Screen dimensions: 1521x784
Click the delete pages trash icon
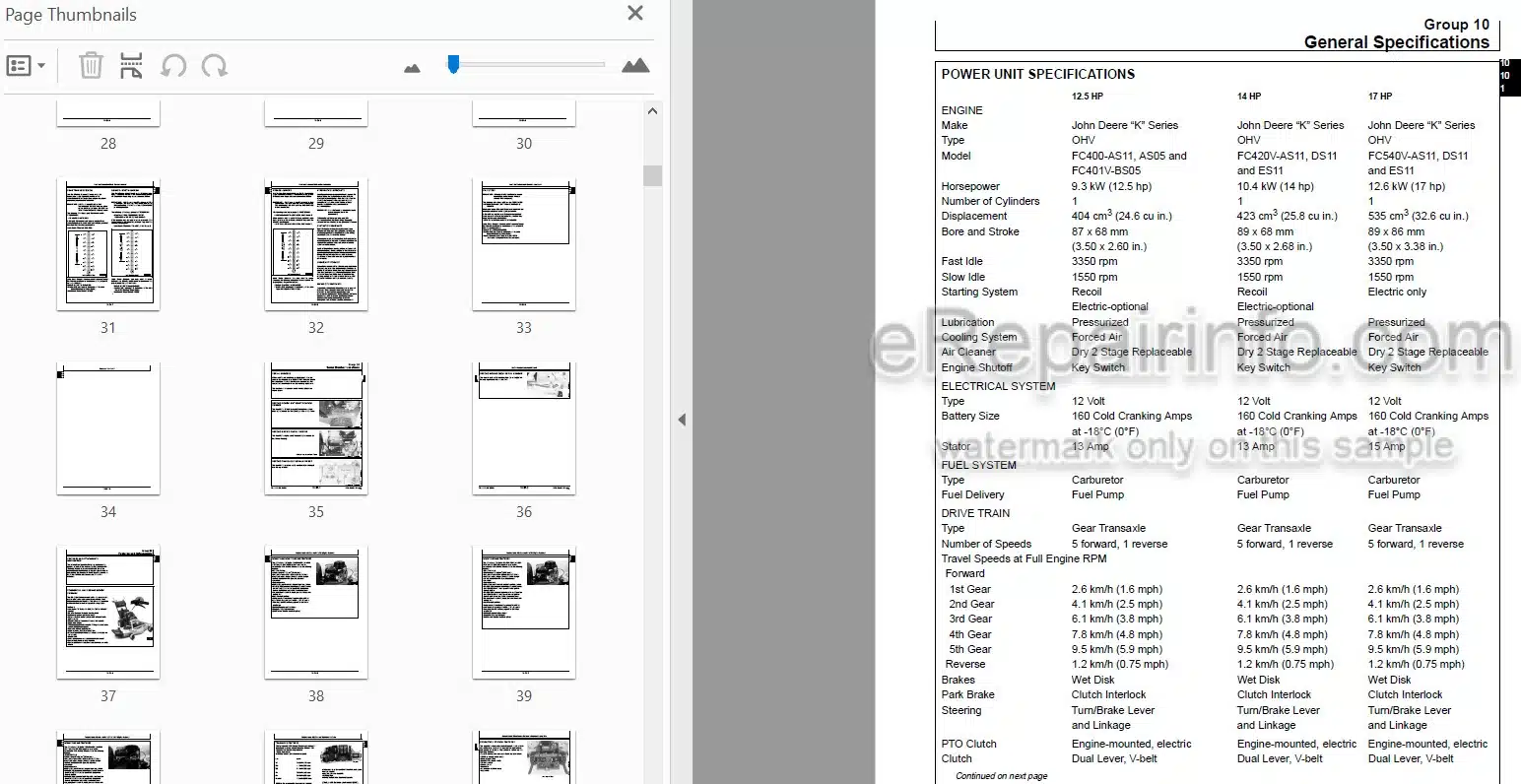point(91,66)
